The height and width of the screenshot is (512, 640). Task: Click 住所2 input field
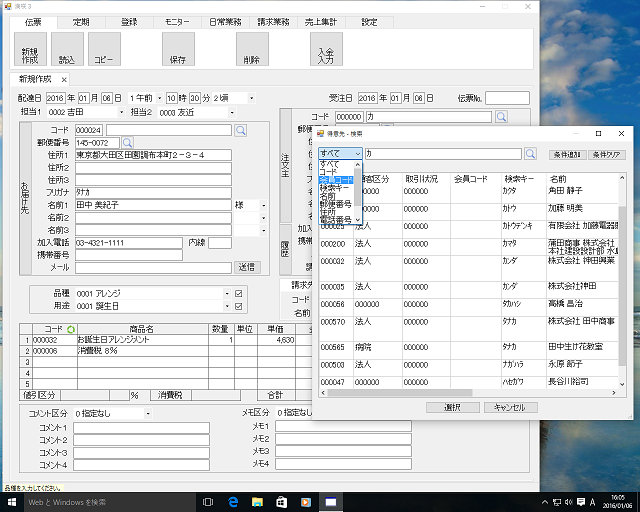153,168
